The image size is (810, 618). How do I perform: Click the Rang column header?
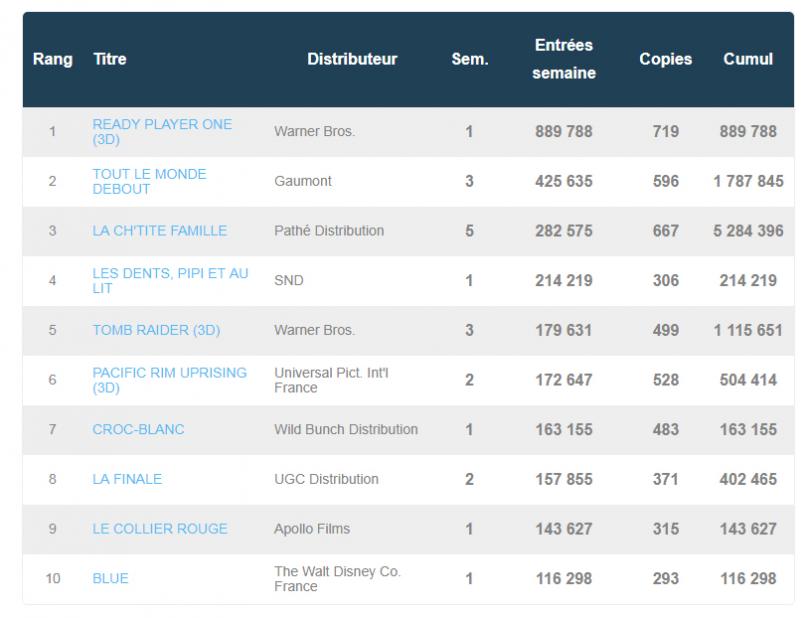pos(52,60)
